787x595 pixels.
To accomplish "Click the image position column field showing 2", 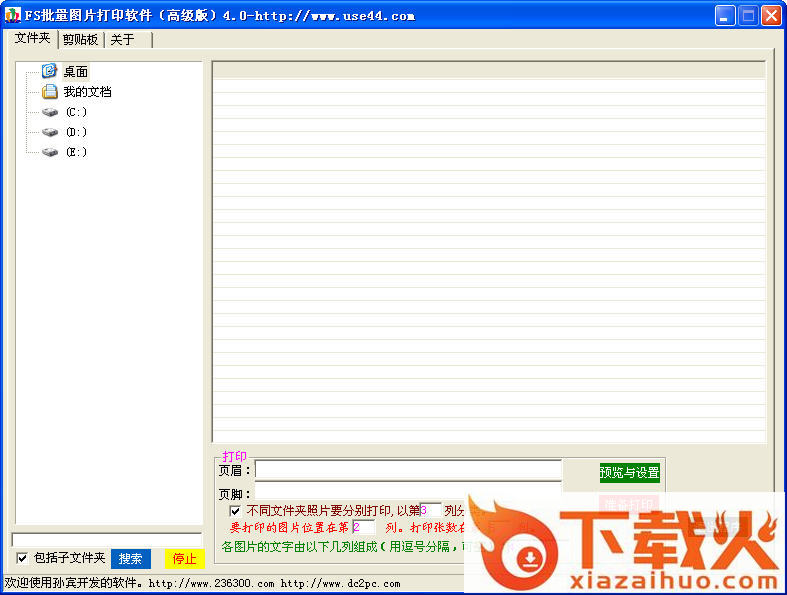I will pos(364,527).
